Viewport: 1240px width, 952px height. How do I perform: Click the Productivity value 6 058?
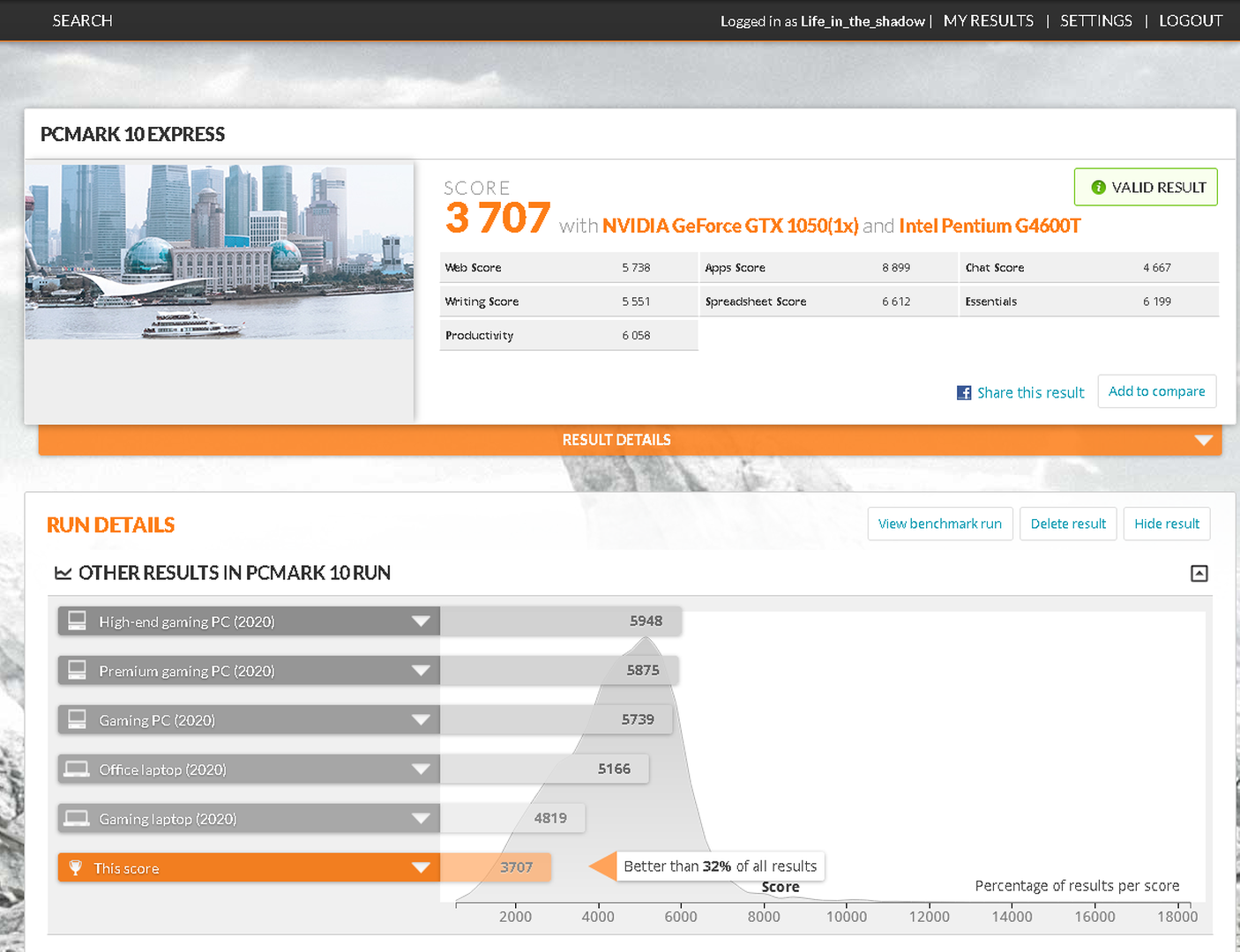click(636, 336)
